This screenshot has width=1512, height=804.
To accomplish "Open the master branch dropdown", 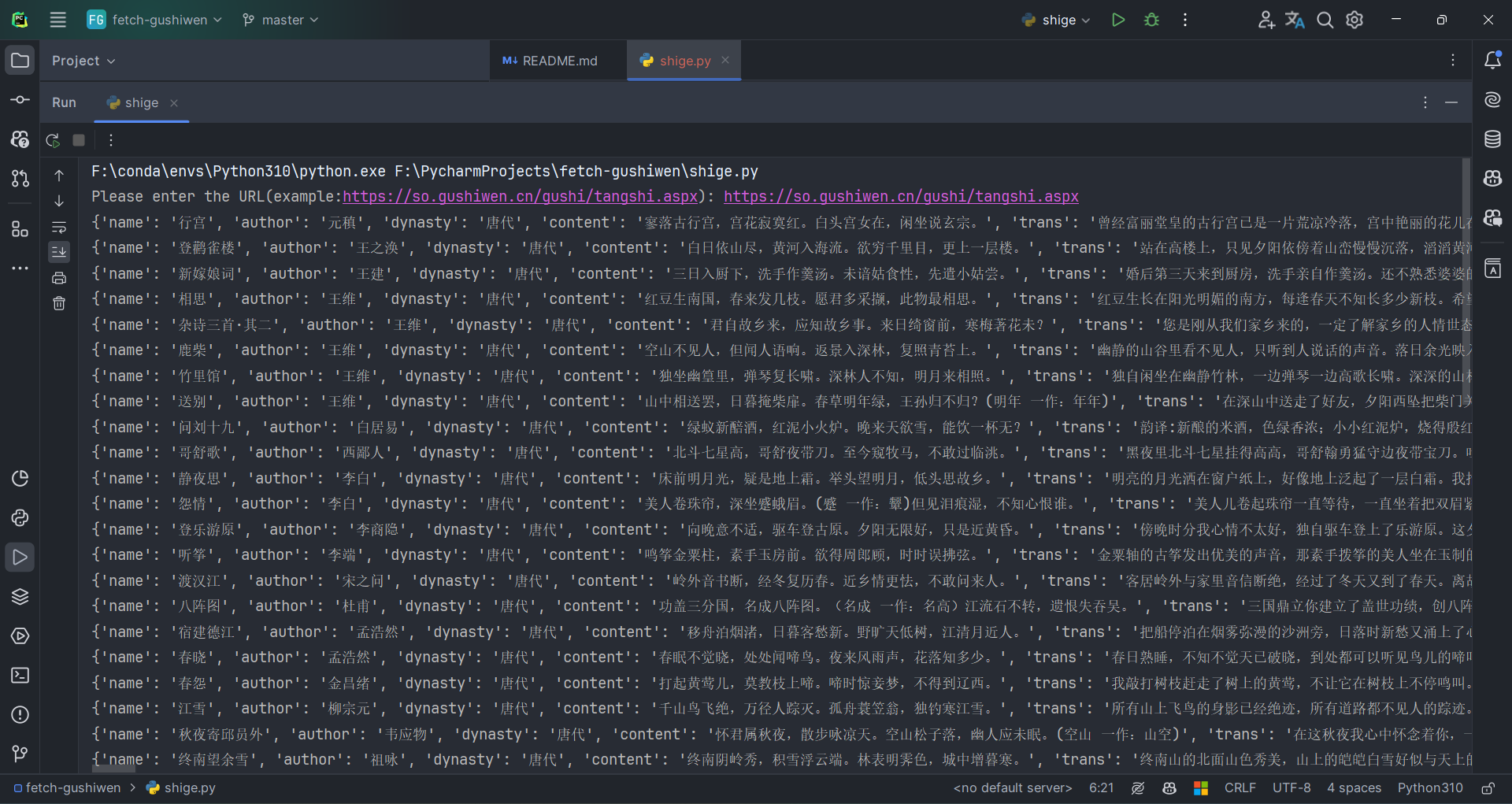I will point(280,20).
